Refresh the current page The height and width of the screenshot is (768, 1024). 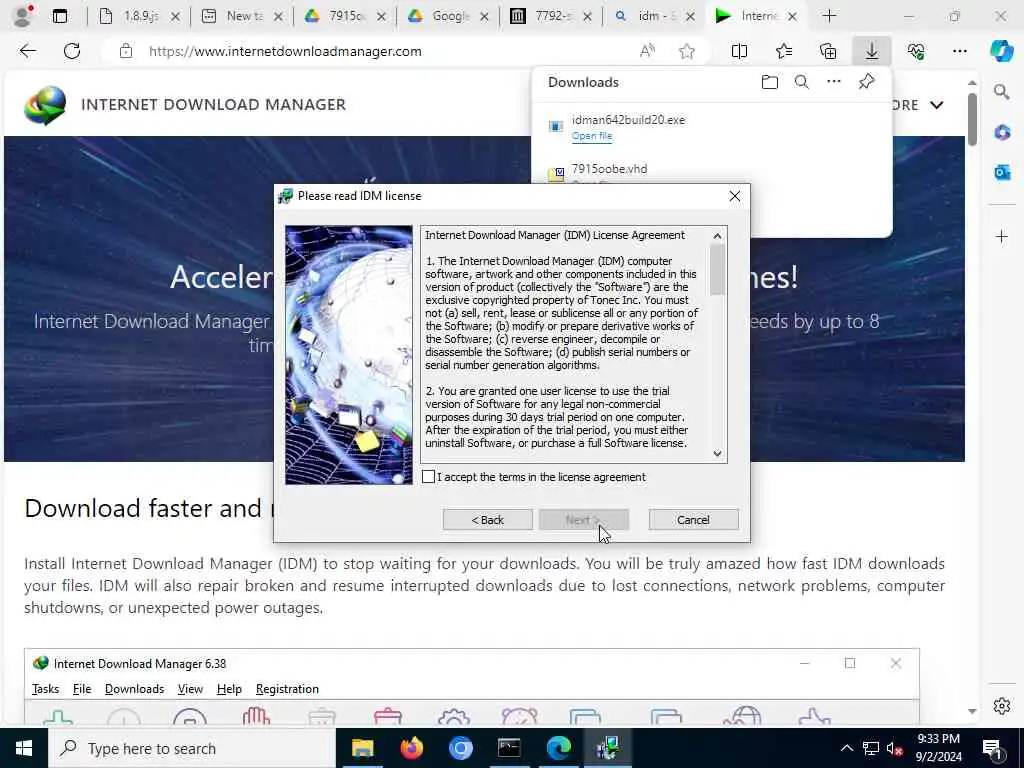[x=72, y=51]
